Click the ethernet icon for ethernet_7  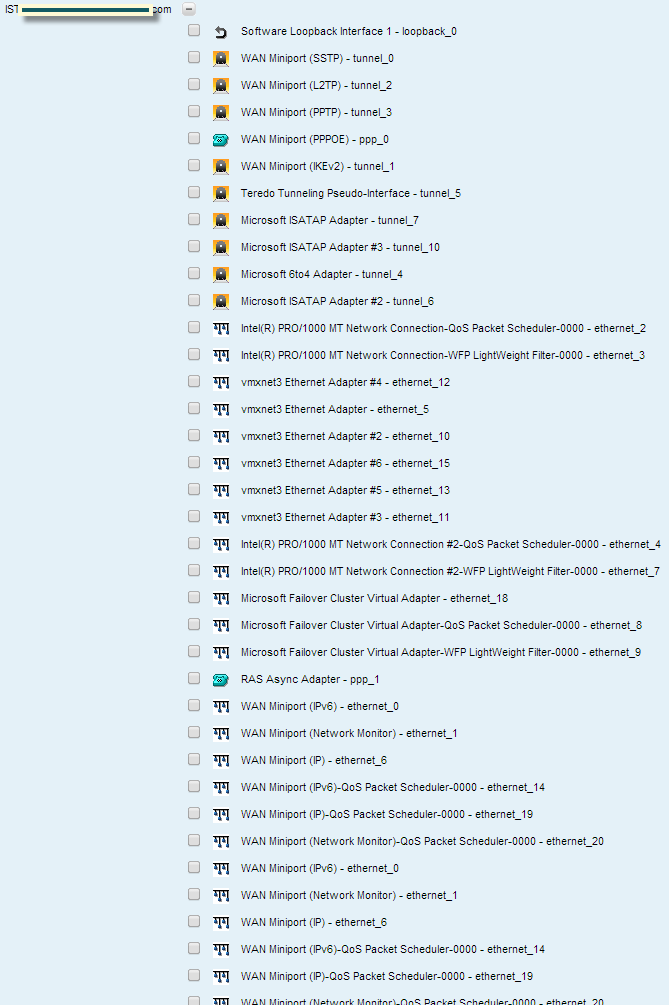[x=221, y=571]
